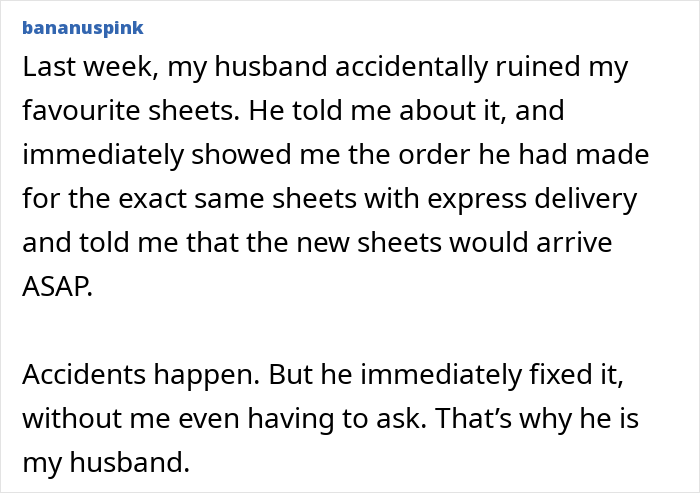Click the phrase "order he had made"
This screenshot has width=700, height=493.
524,155
